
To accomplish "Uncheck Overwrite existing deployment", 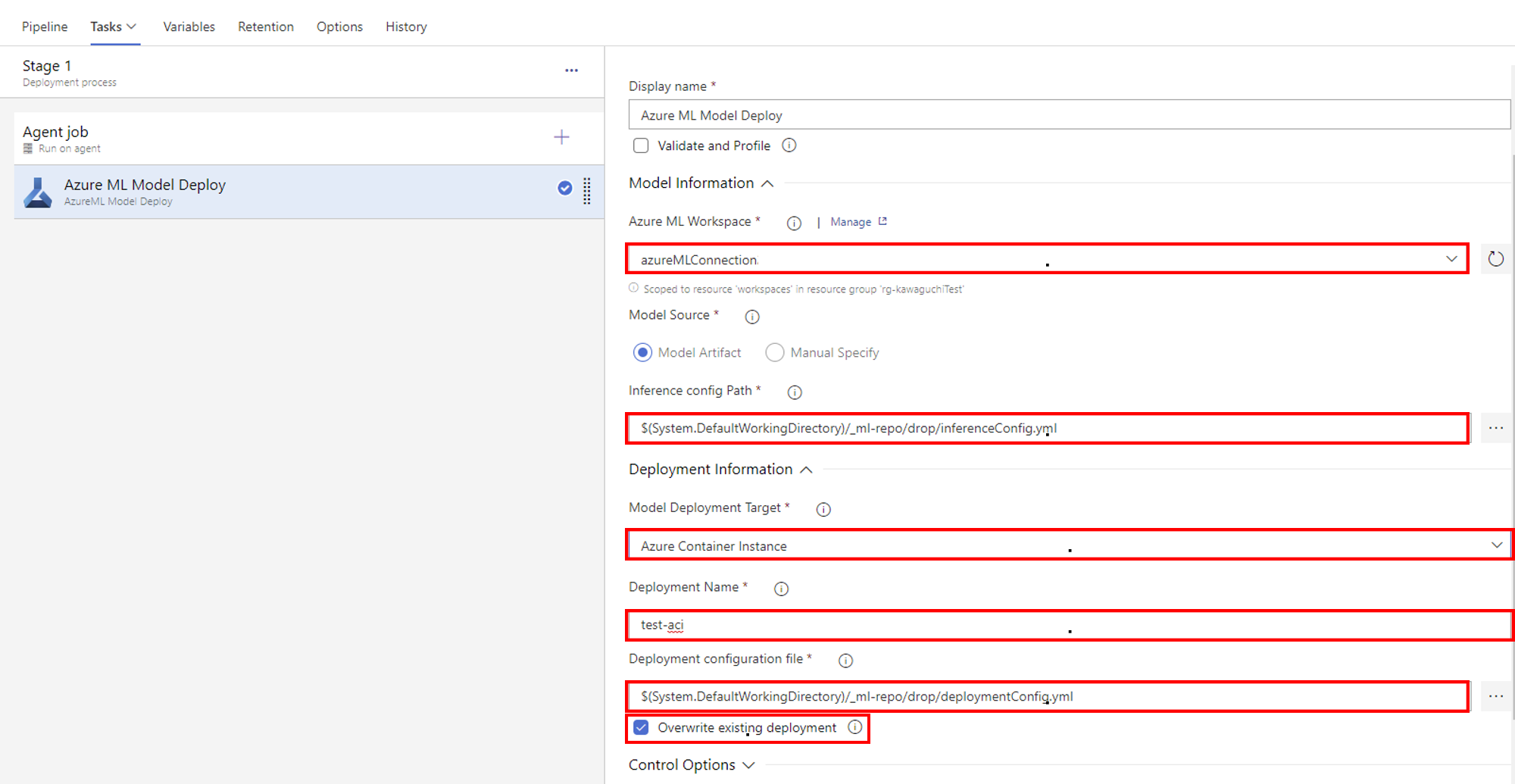I will 641,728.
